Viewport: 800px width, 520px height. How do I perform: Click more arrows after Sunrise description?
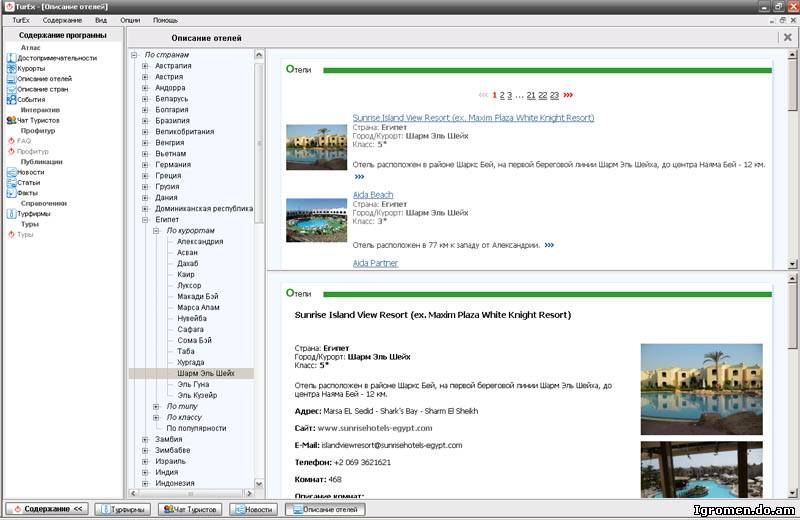pyautogui.click(x=359, y=177)
